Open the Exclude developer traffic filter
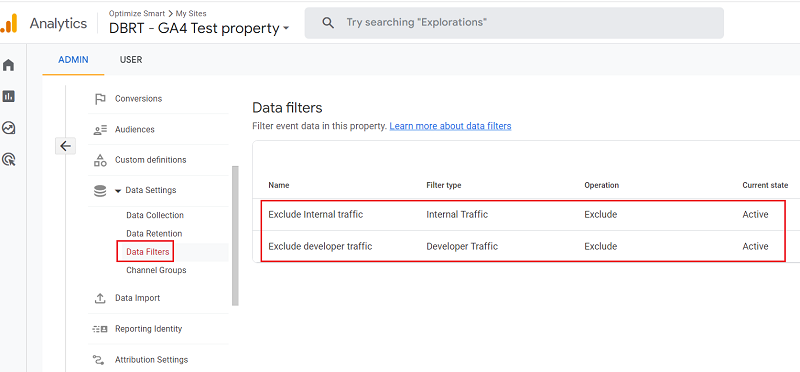The height and width of the screenshot is (372, 800). point(320,246)
